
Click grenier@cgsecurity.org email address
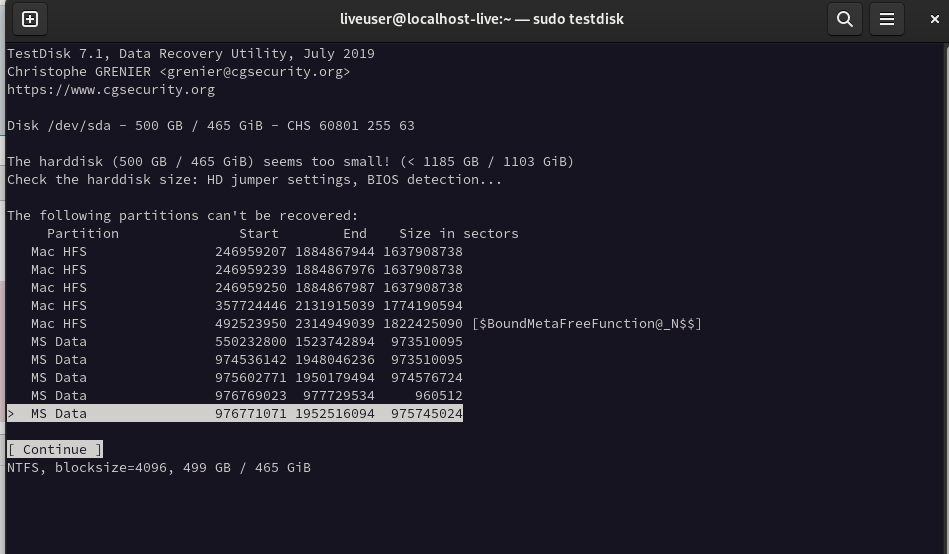click(255, 71)
